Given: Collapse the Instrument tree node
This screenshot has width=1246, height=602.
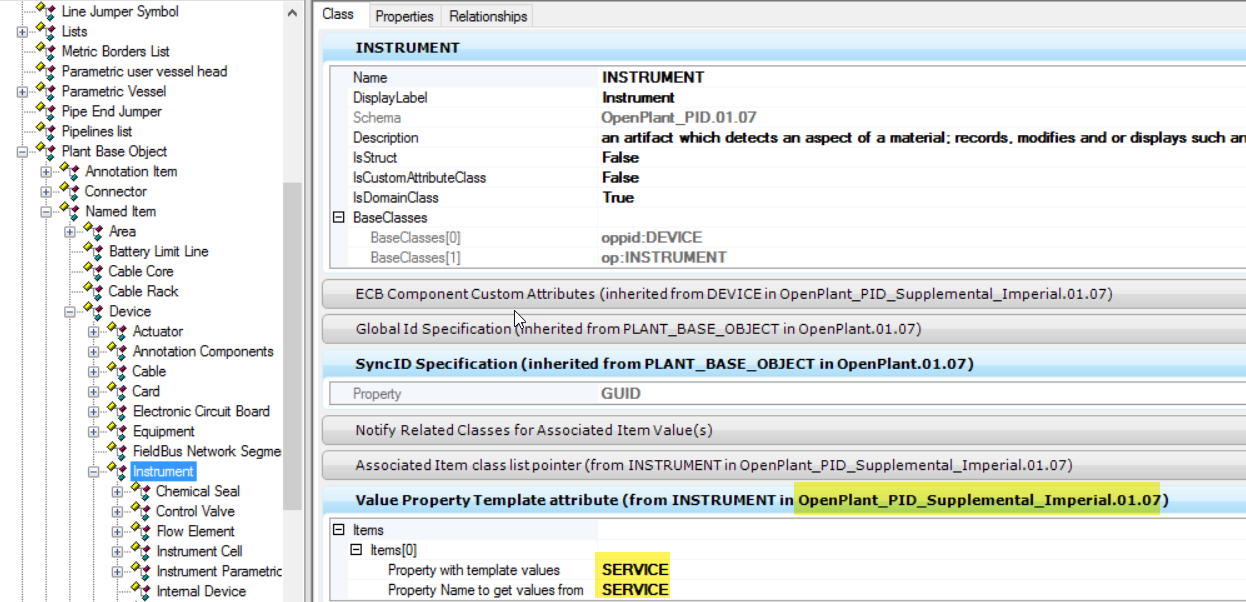Looking at the screenshot, I should (x=93, y=471).
